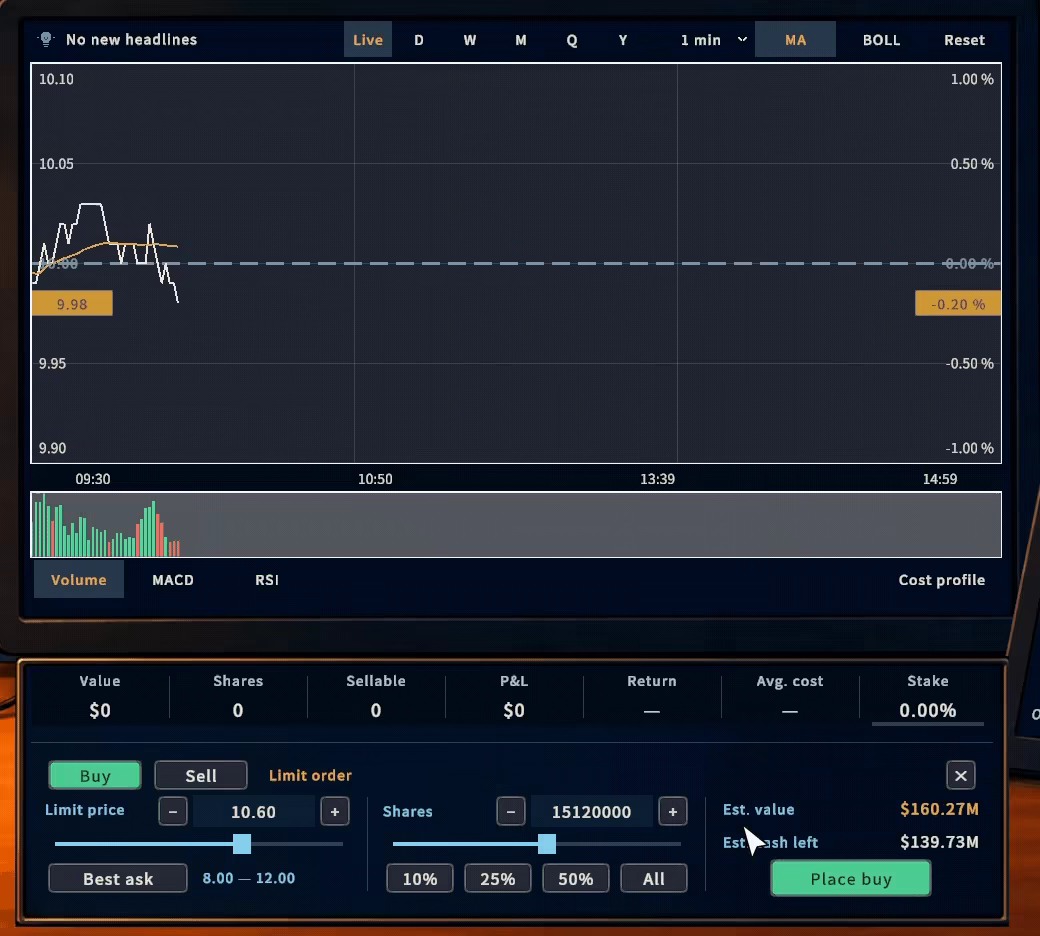1040x936 pixels.
Task: Click the limit price field showing 10.60
Action: click(253, 811)
